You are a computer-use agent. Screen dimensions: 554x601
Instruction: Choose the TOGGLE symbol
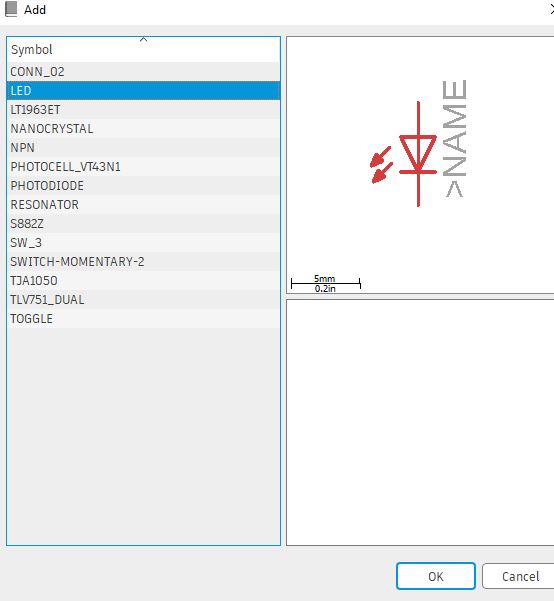click(x=143, y=318)
